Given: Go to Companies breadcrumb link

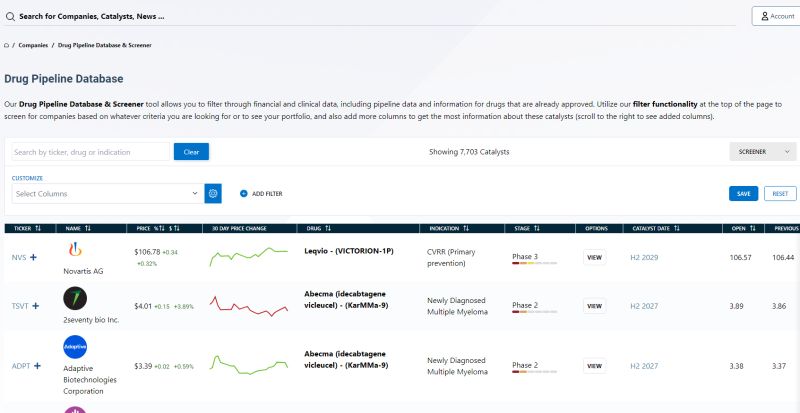Looking at the screenshot, I should point(33,45).
